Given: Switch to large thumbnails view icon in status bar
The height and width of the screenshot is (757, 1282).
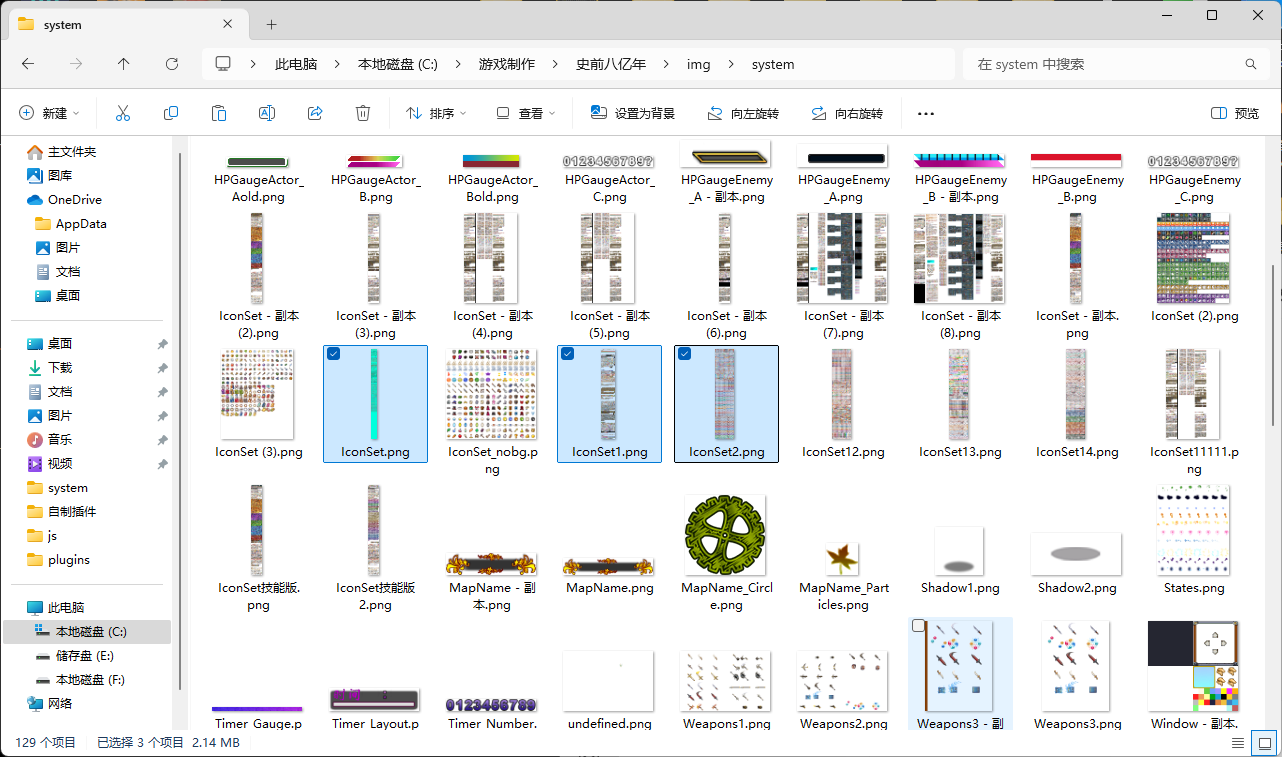Looking at the screenshot, I should (x=1265, y=743).
